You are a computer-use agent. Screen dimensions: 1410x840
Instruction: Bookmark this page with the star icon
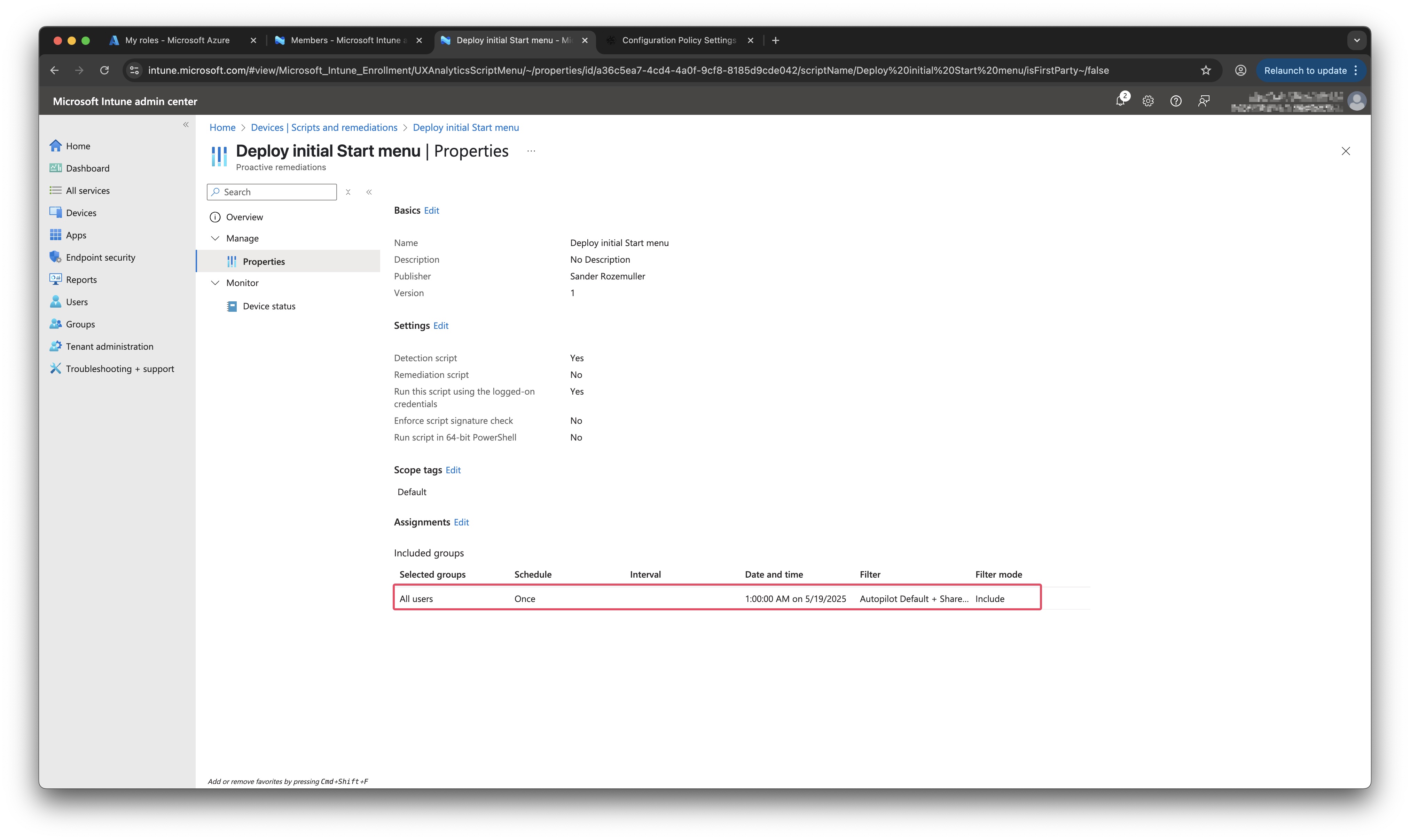(x=1206, y=70)
